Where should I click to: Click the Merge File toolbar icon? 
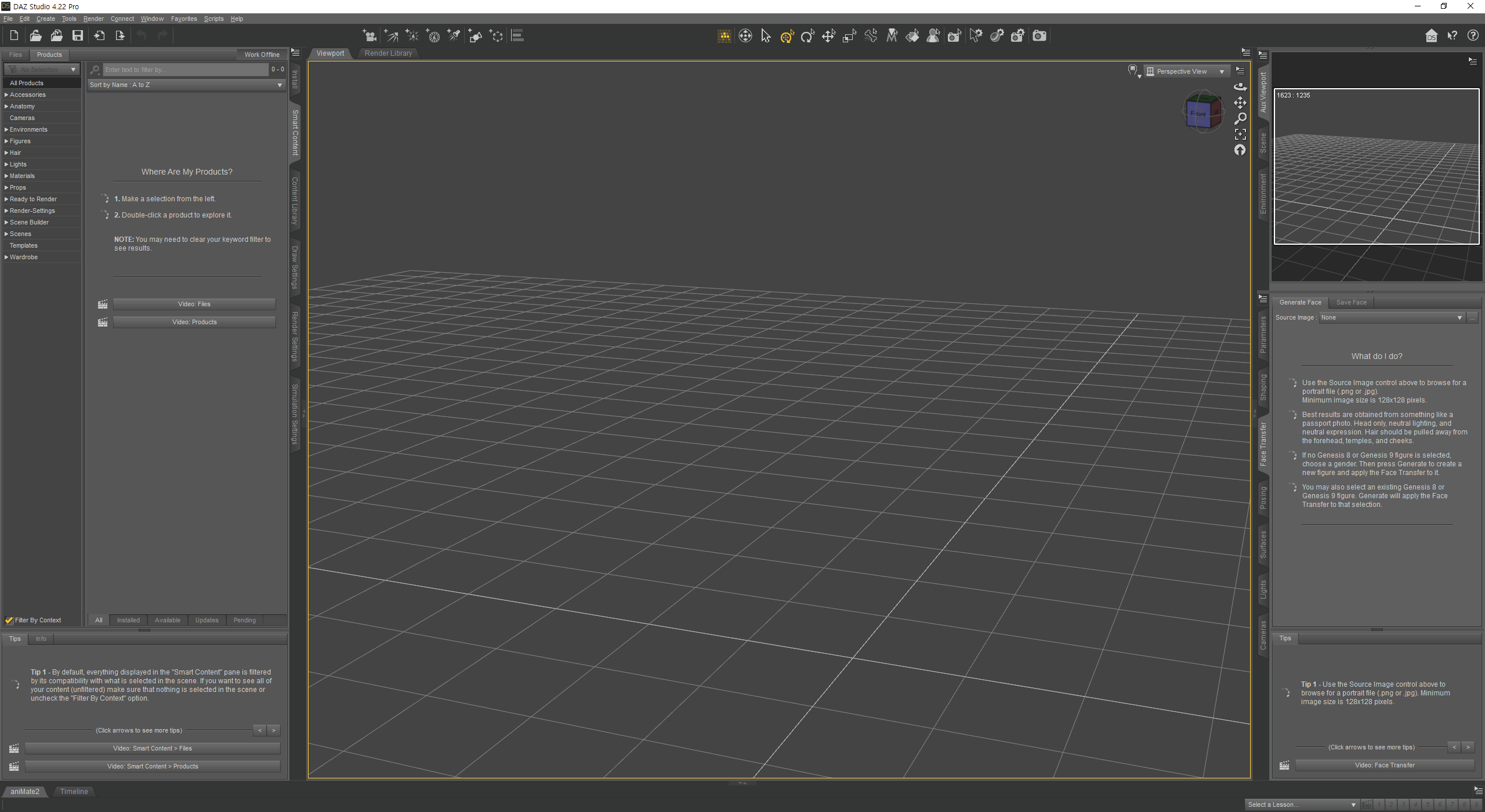pos(57,36)
